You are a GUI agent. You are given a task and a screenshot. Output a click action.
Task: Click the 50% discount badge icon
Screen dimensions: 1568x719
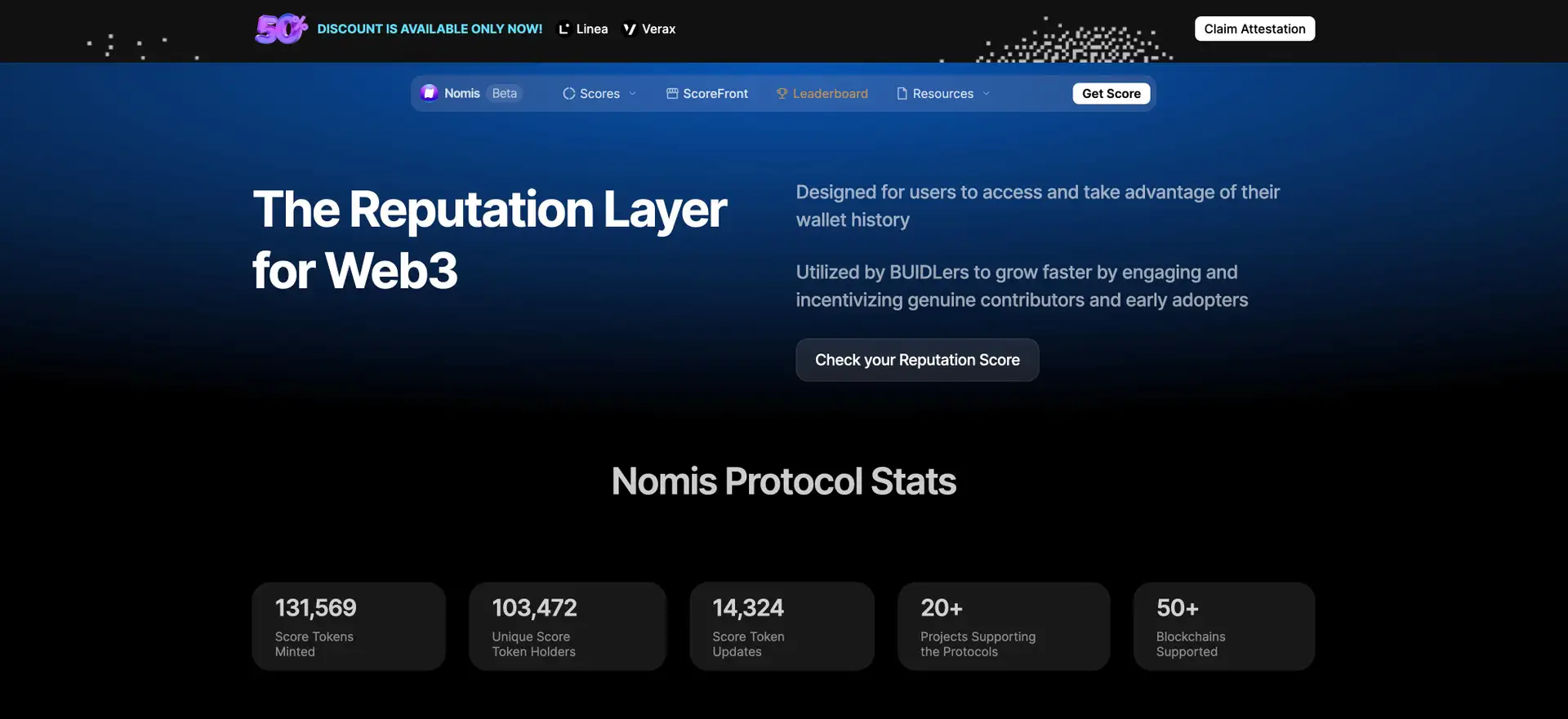coord(280,29)
